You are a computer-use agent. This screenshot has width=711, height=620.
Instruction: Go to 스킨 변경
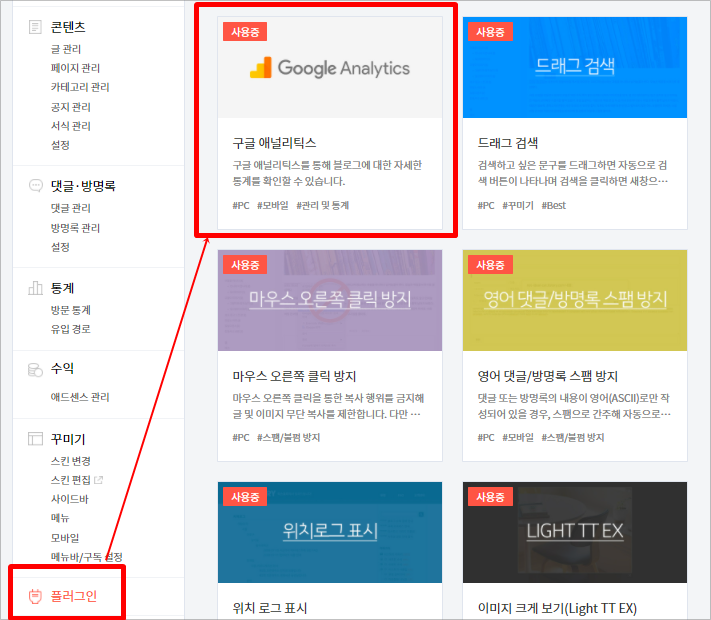(x=71, y=461)
